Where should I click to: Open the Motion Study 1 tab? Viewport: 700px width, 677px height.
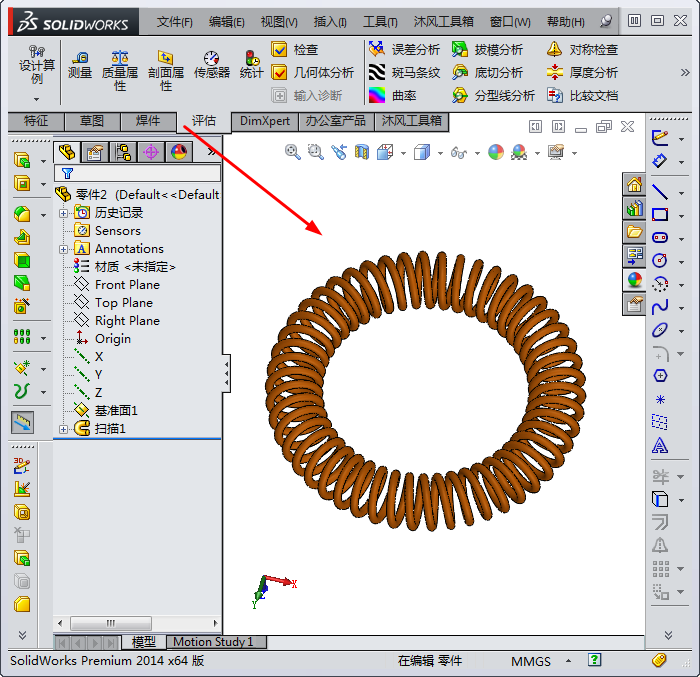[x=214, y=642]
